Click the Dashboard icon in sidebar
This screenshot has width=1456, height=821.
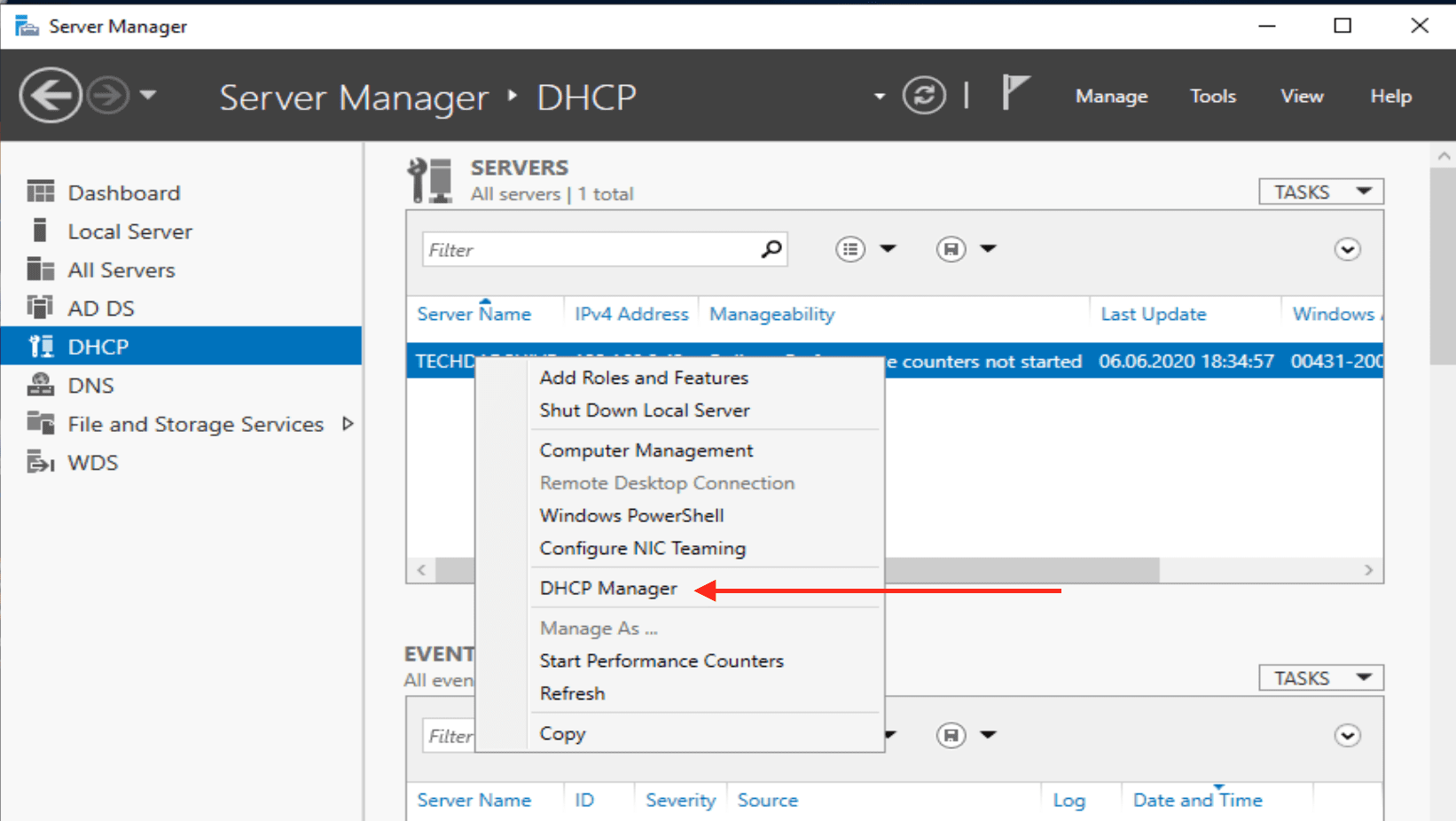pos(40,192)
